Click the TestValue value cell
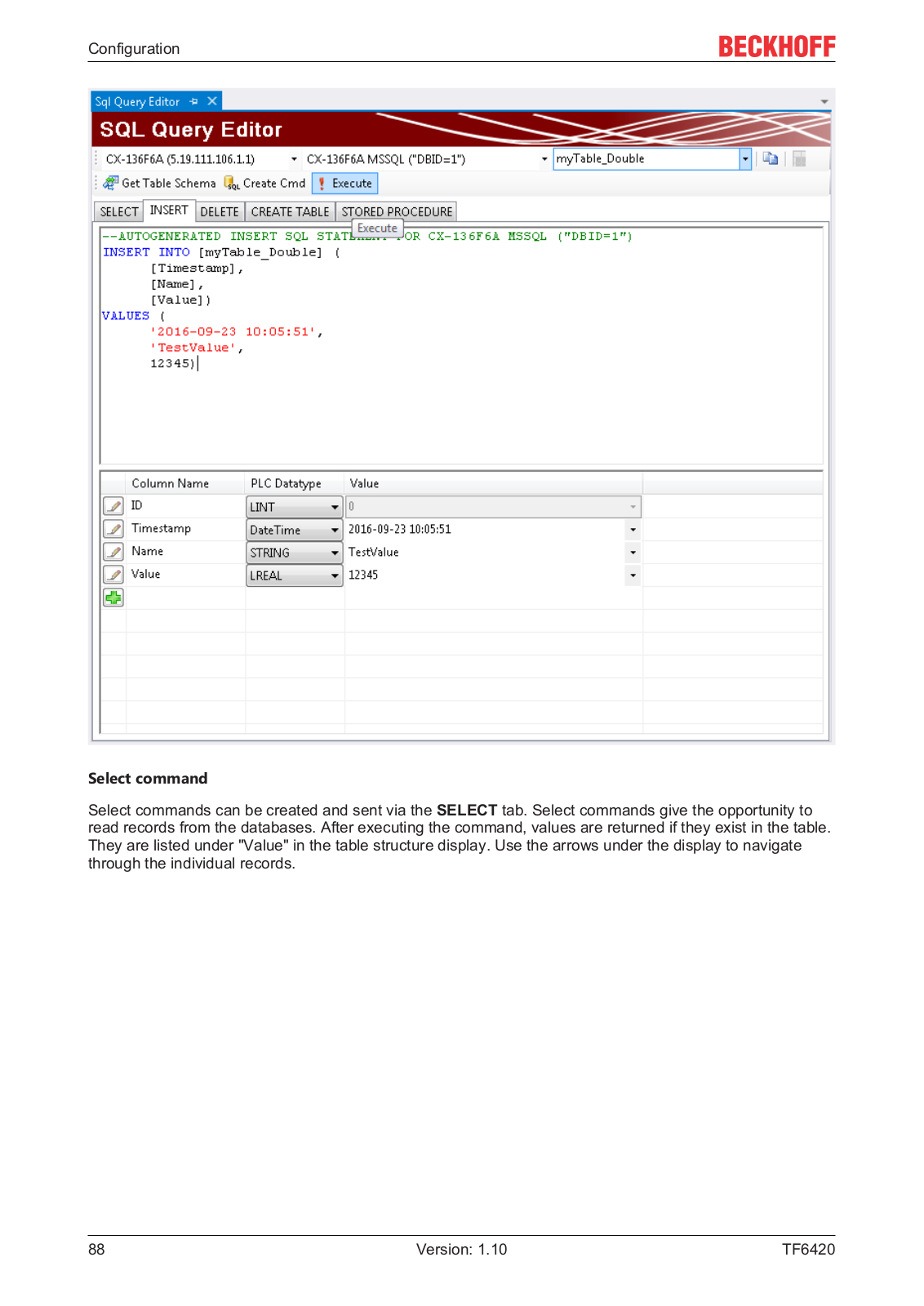 (486, 552)
